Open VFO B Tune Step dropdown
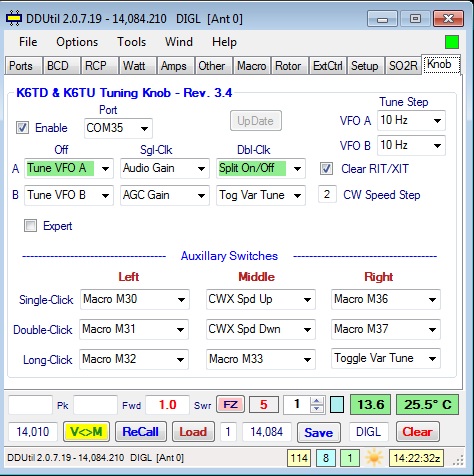The height and width of the screenshot is (476, 474). [411, 145]
